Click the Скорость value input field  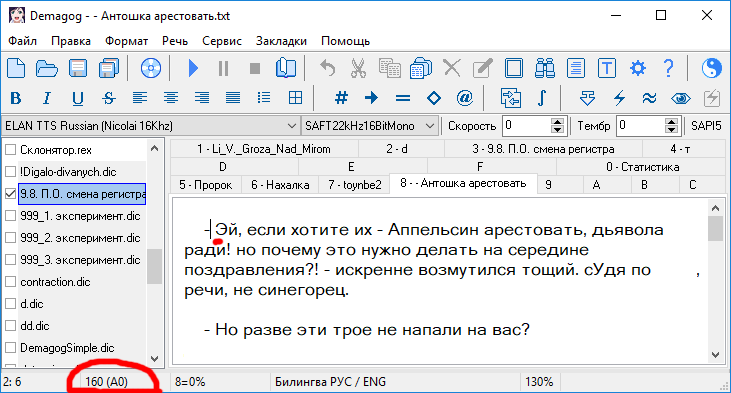point(527,126)
